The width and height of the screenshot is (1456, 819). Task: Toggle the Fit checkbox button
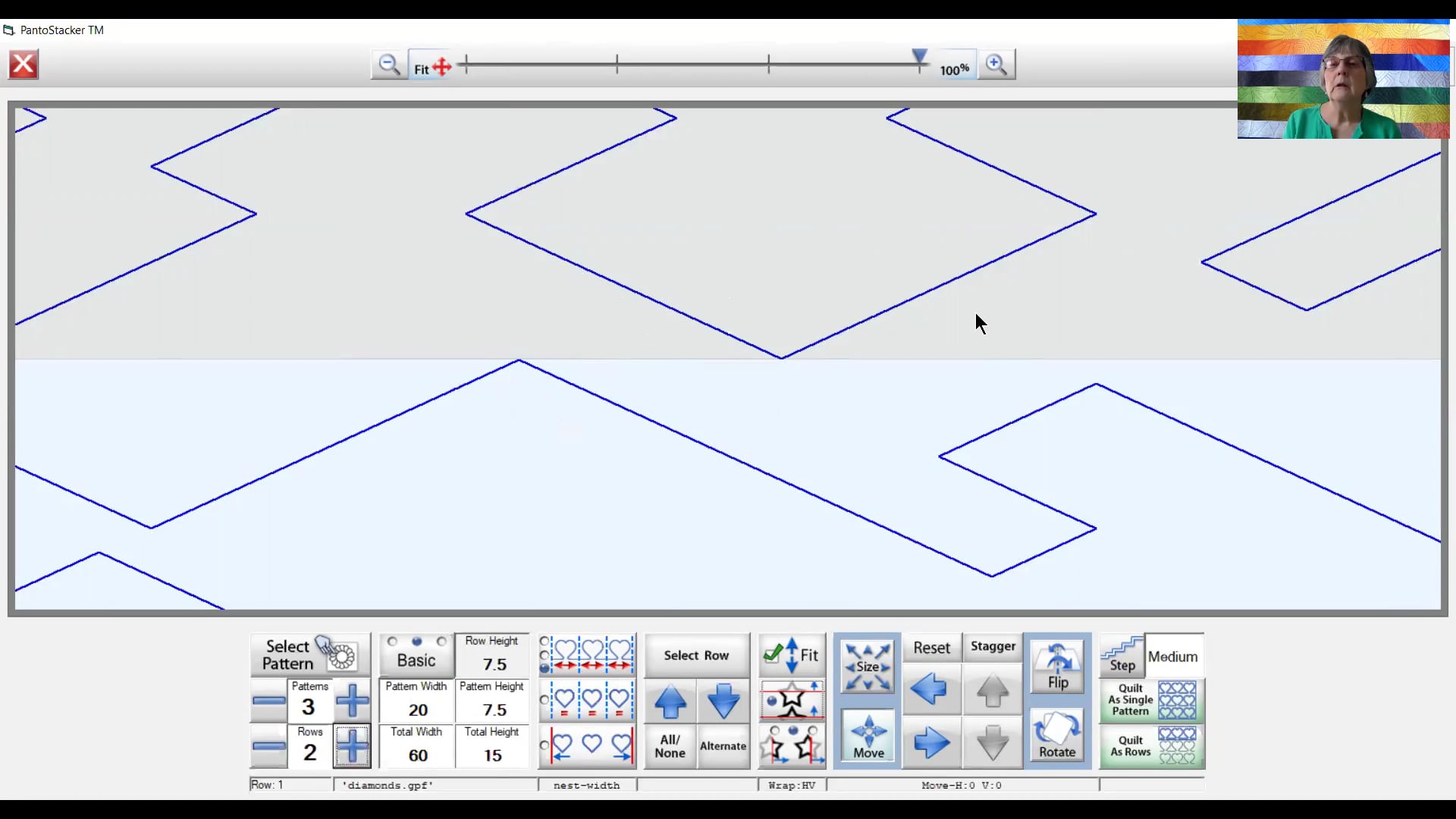pos(792,655)
